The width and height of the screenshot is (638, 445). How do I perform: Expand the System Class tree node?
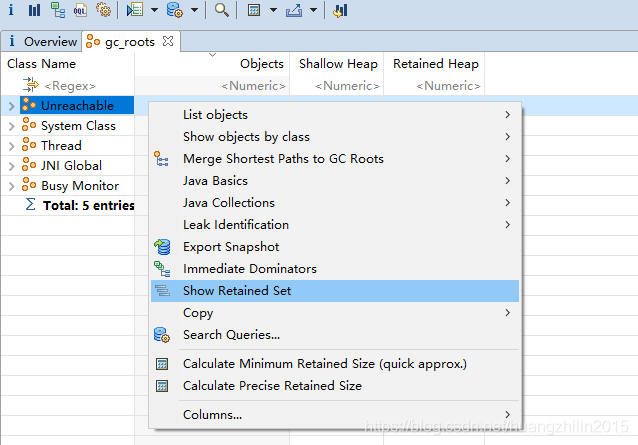(11, 126)
